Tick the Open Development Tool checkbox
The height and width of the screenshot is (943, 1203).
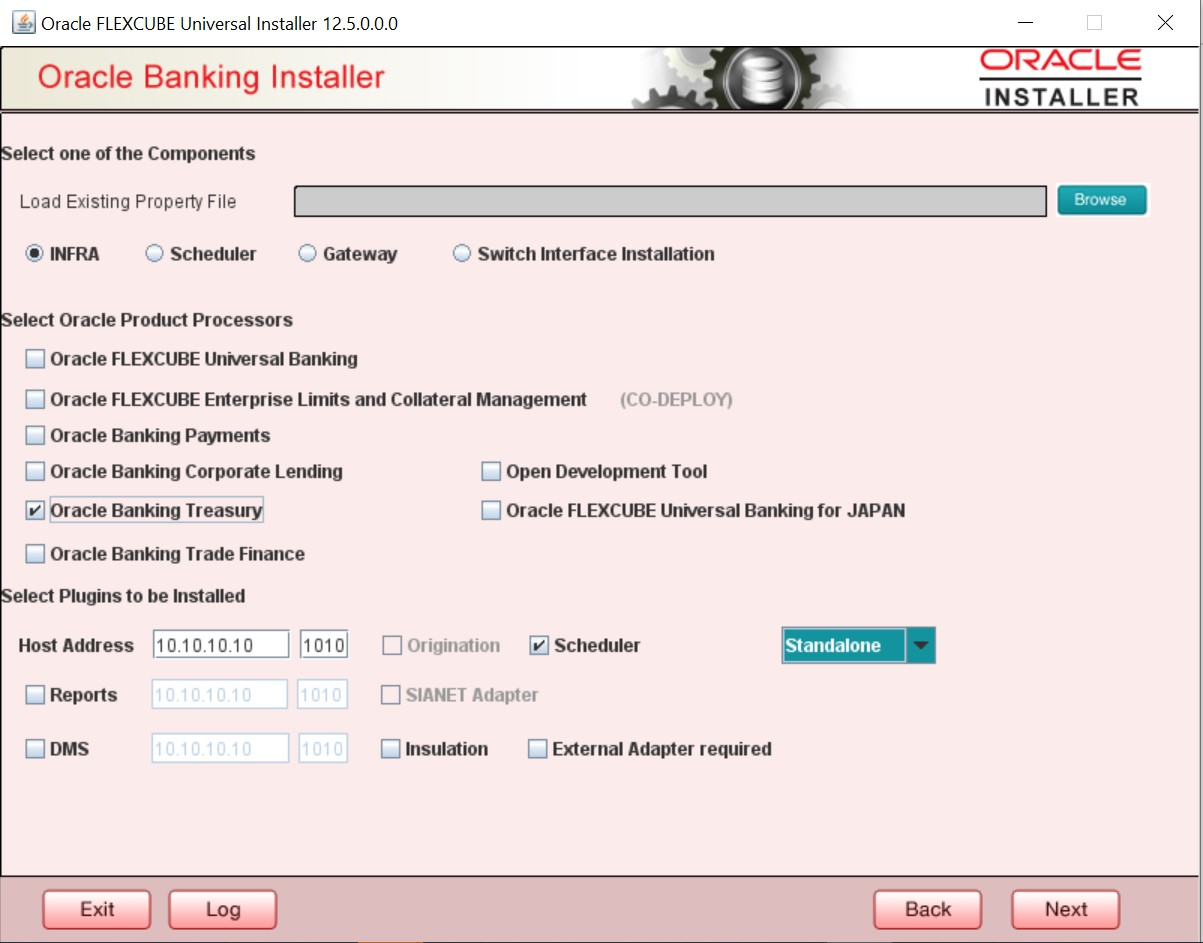pyautogui.click(x=491, y=472)
